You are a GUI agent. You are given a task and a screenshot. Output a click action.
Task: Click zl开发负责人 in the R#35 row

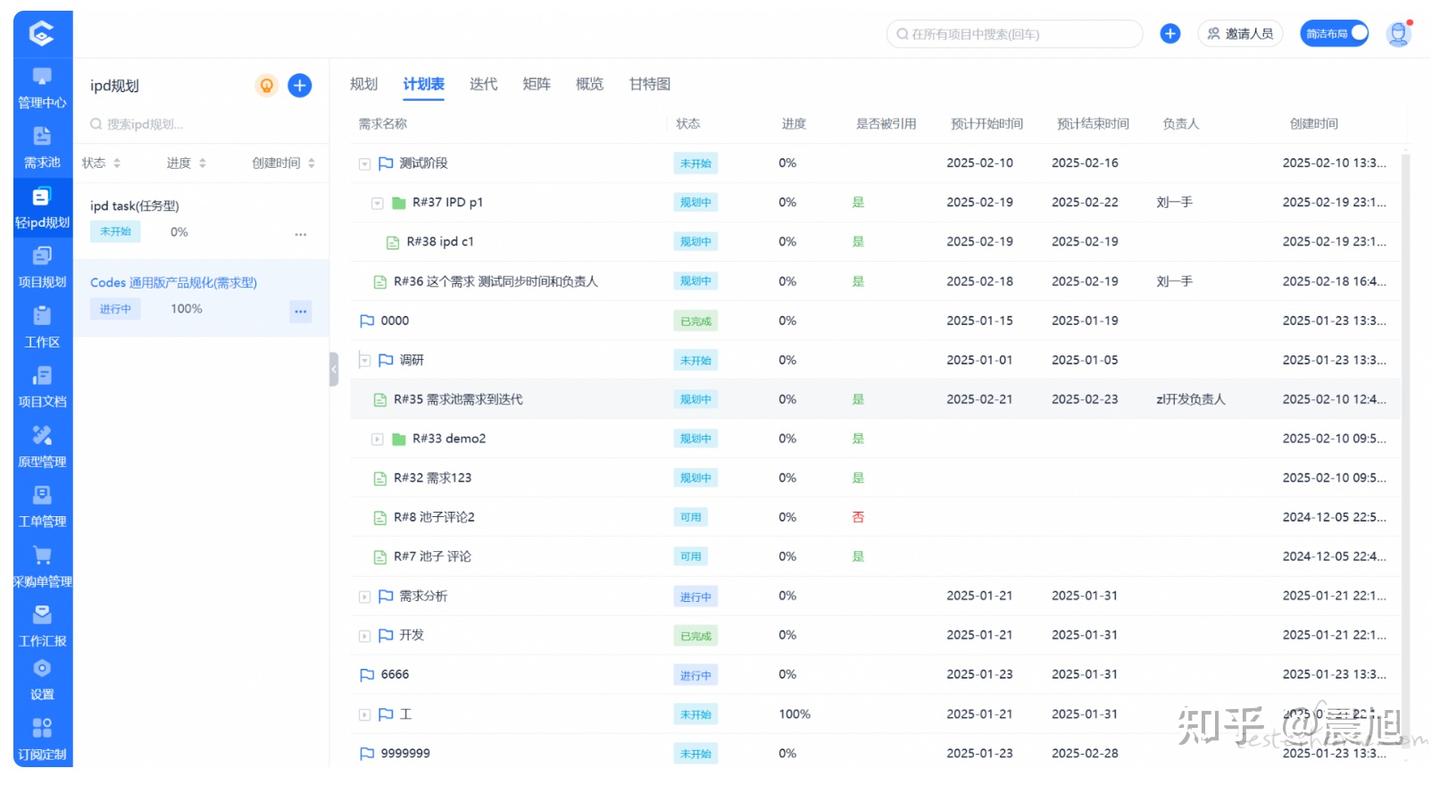pos(1190,400)
